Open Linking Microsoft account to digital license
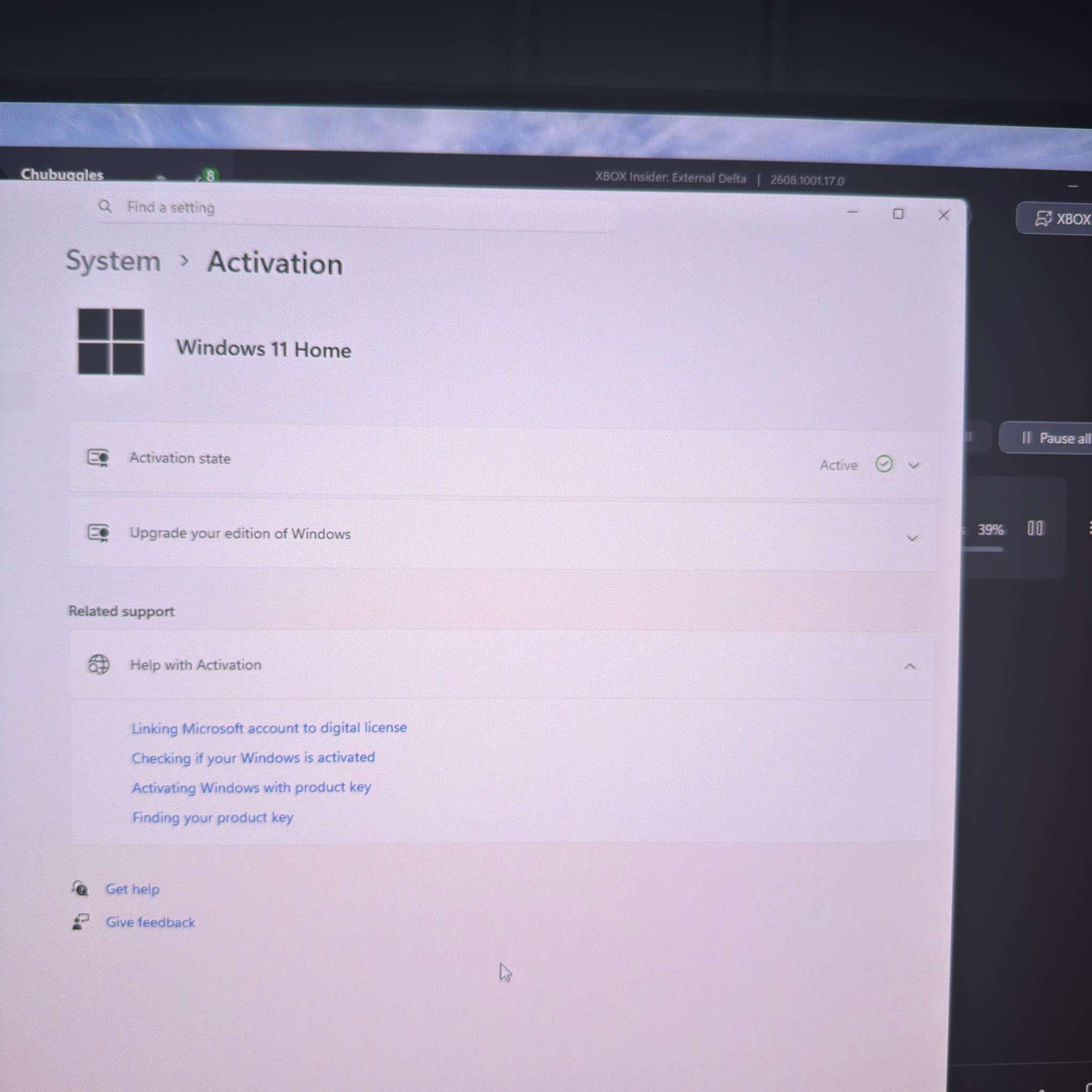The height and width of the screenshot is (1092, 1092). [x=269, y=727]
